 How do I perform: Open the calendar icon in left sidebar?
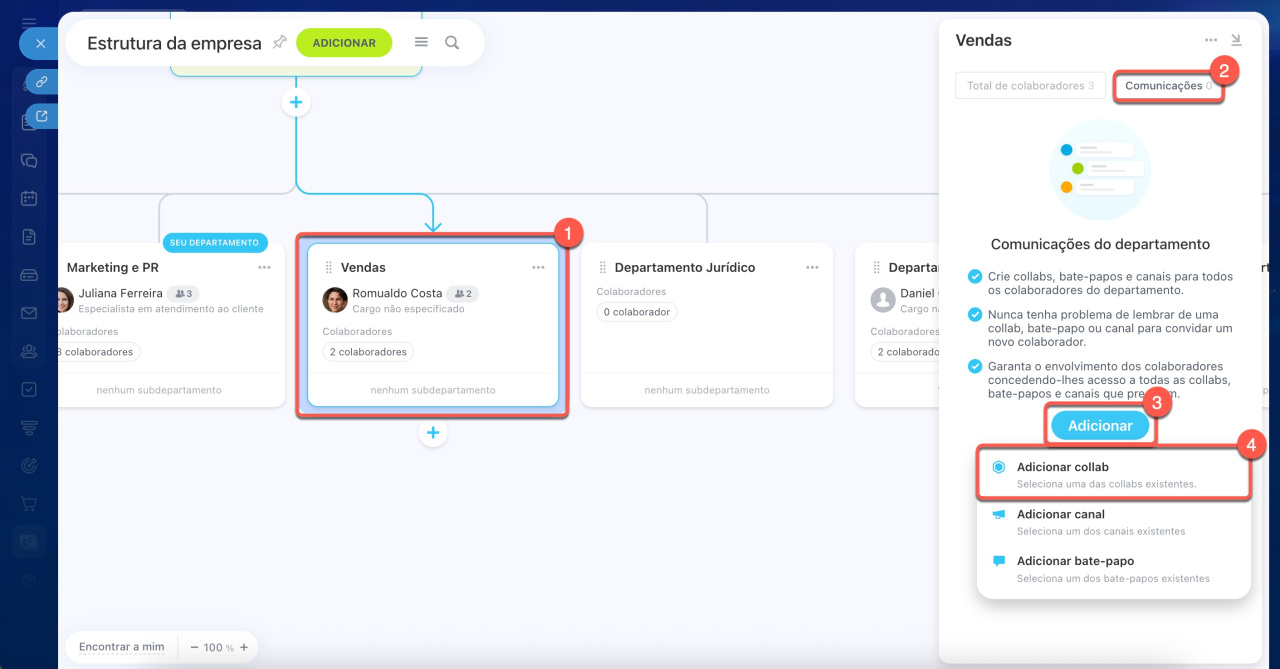pos(29,198)
